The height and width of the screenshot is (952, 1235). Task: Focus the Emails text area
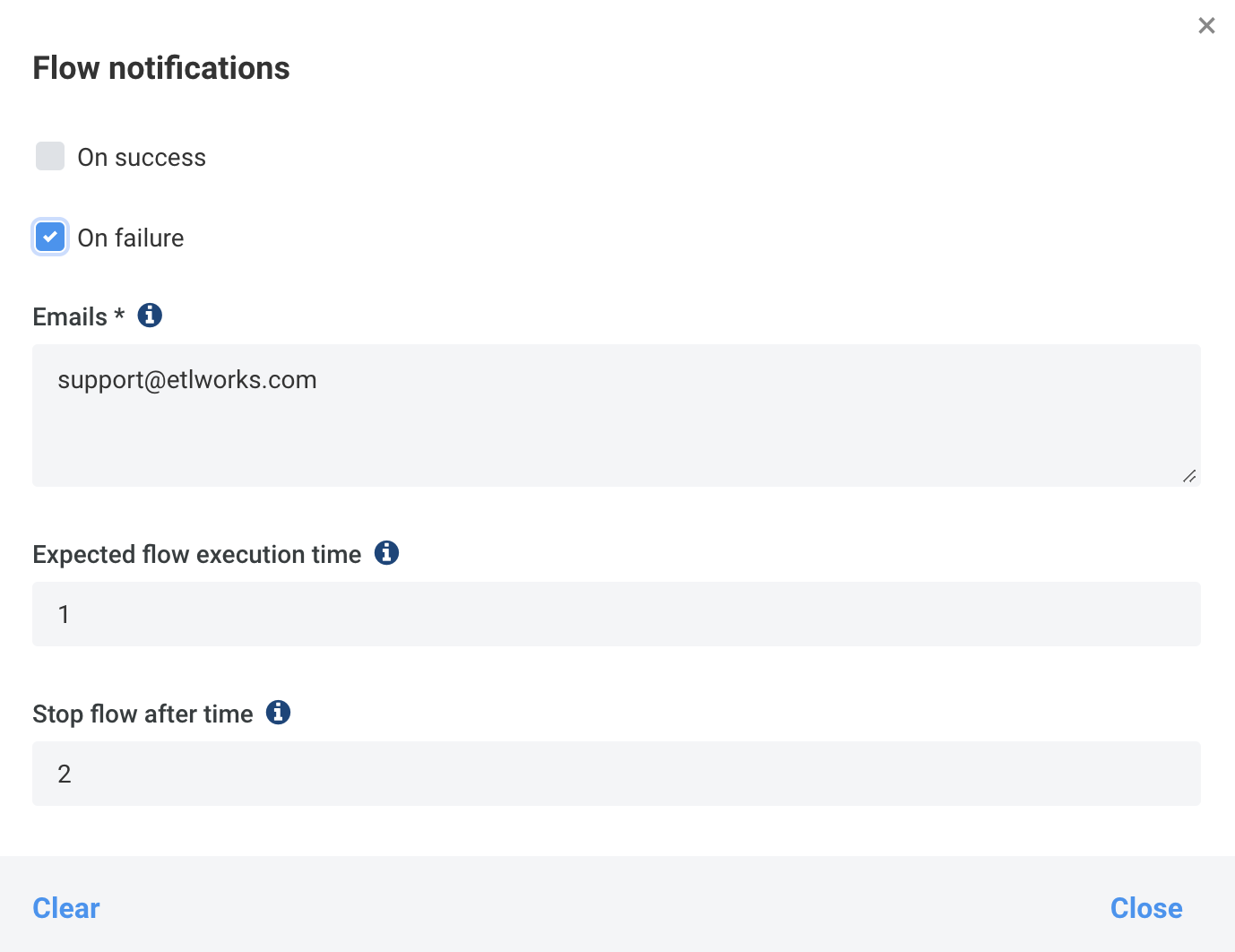(x=617, y=416)
